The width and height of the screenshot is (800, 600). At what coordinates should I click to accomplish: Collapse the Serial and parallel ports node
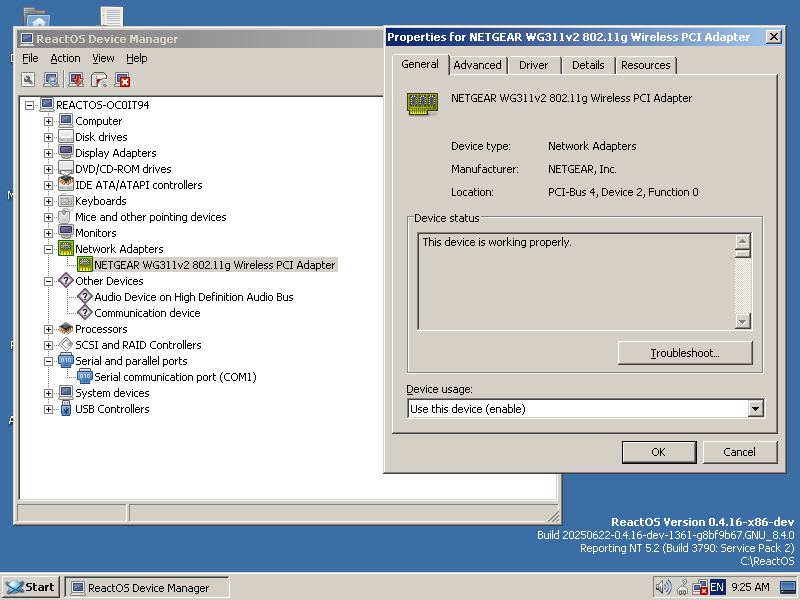point(48,361)
